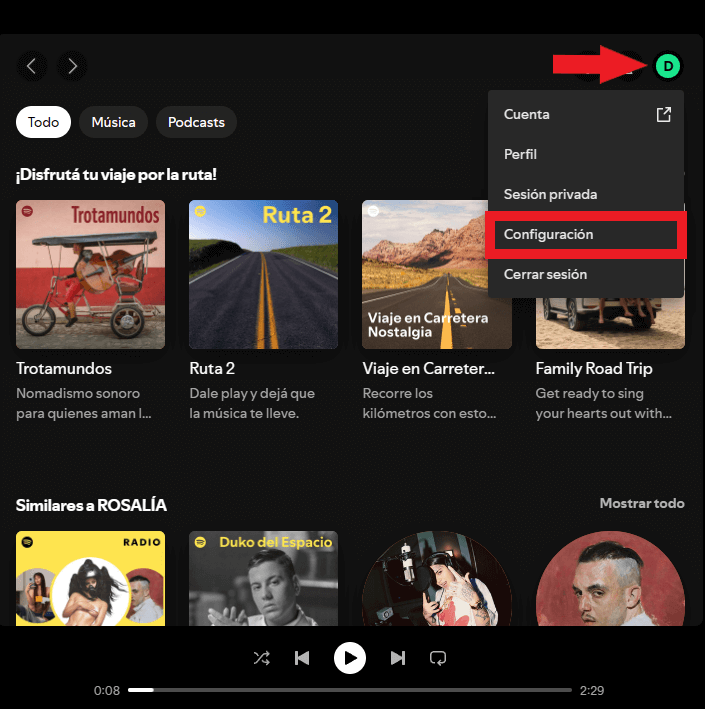Open Perfil from the profile menu
The height and width of the screenshot is (709, 705).
(x=586, y=154)
